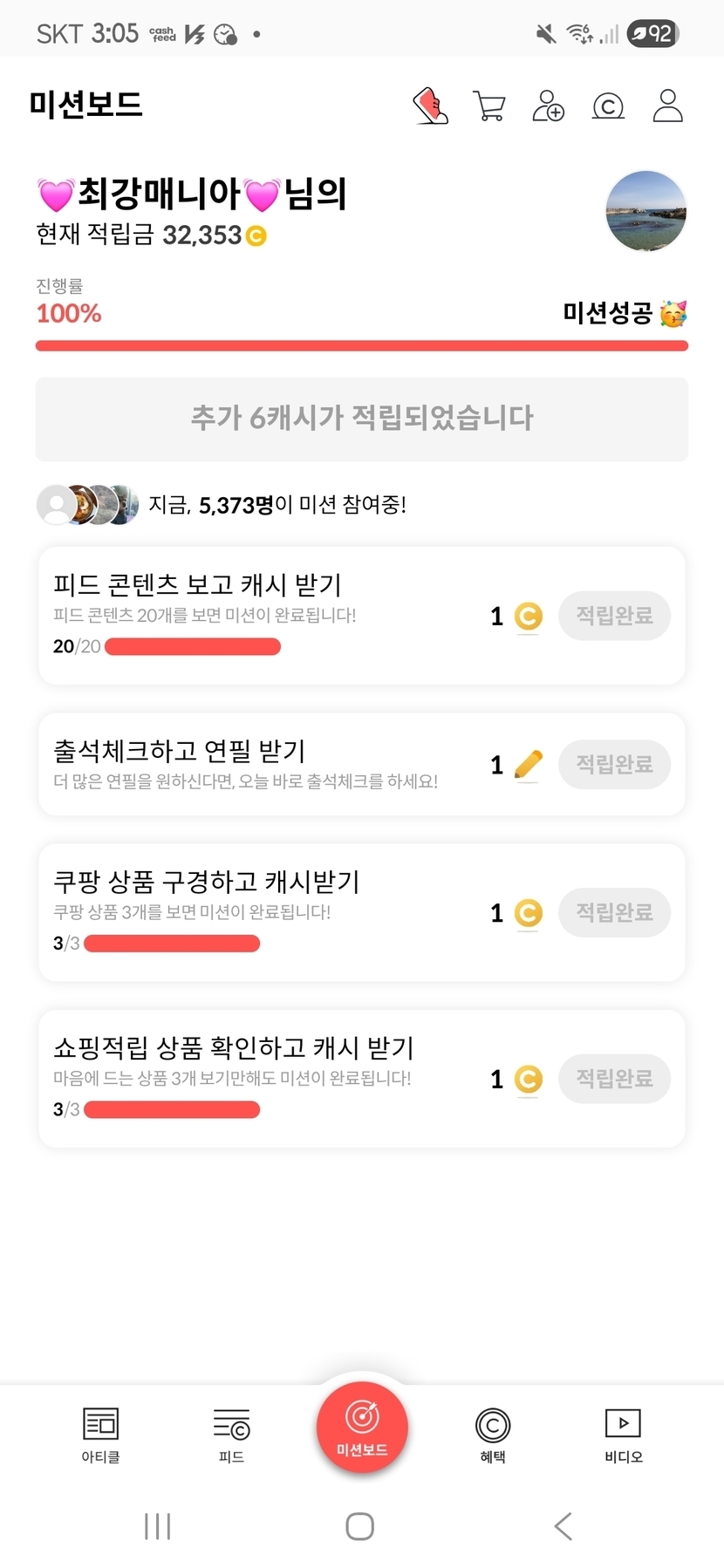
Task: Tap 적립완료 for feed content mission
Action: tap(614, 616)
